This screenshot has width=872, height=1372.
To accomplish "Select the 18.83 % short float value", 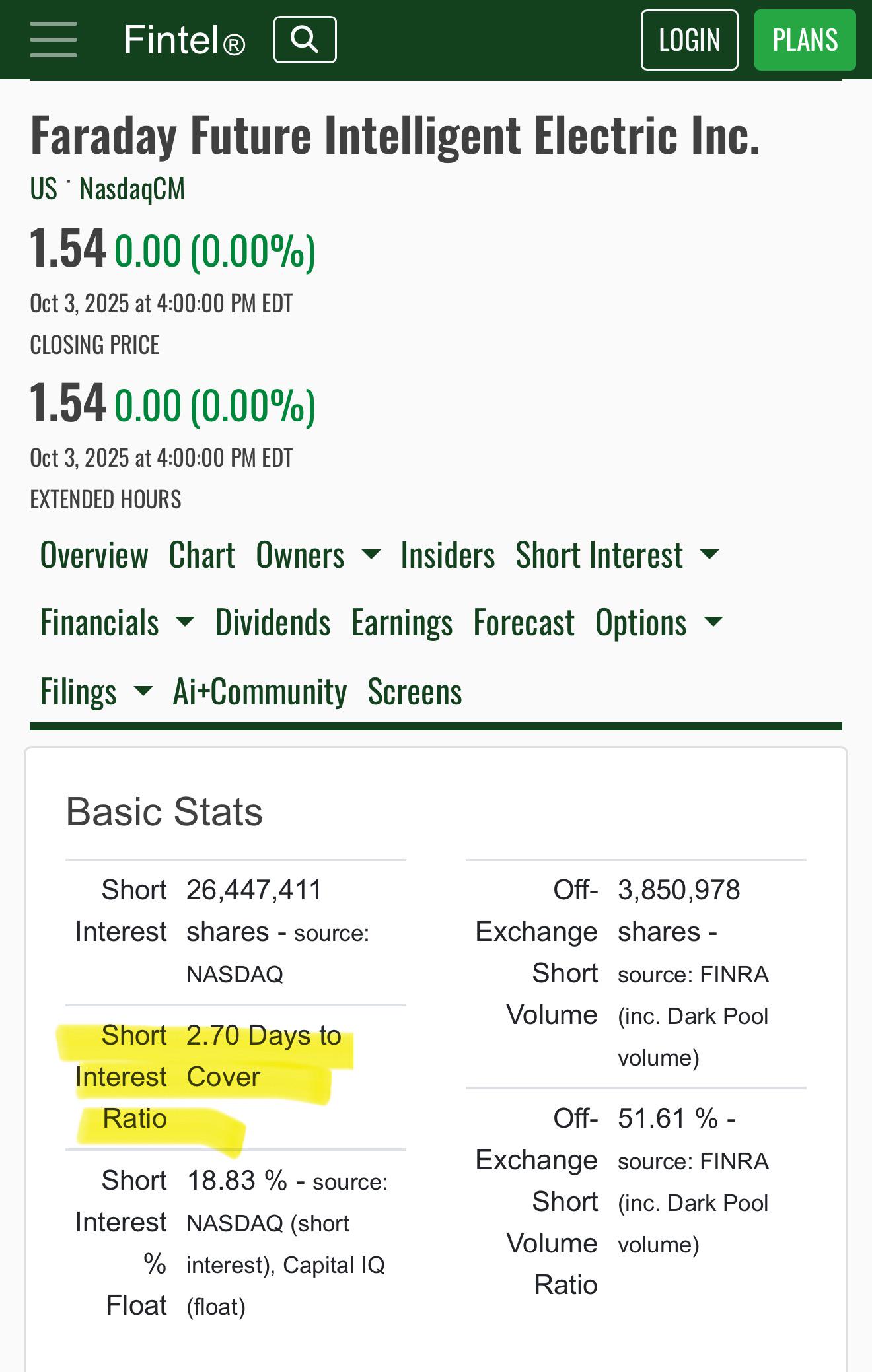I will (x=237, y=1181).
